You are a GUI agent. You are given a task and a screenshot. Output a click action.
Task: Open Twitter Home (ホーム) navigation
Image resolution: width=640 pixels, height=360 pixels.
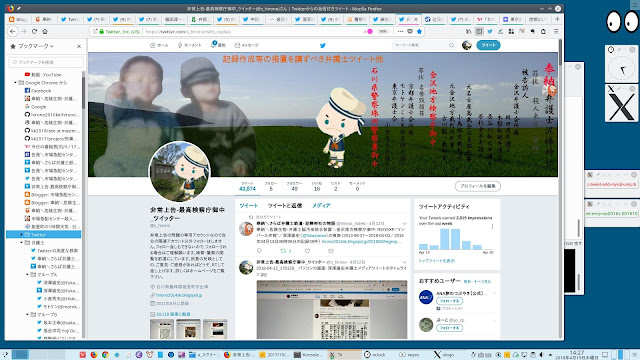tap(159, 45)
